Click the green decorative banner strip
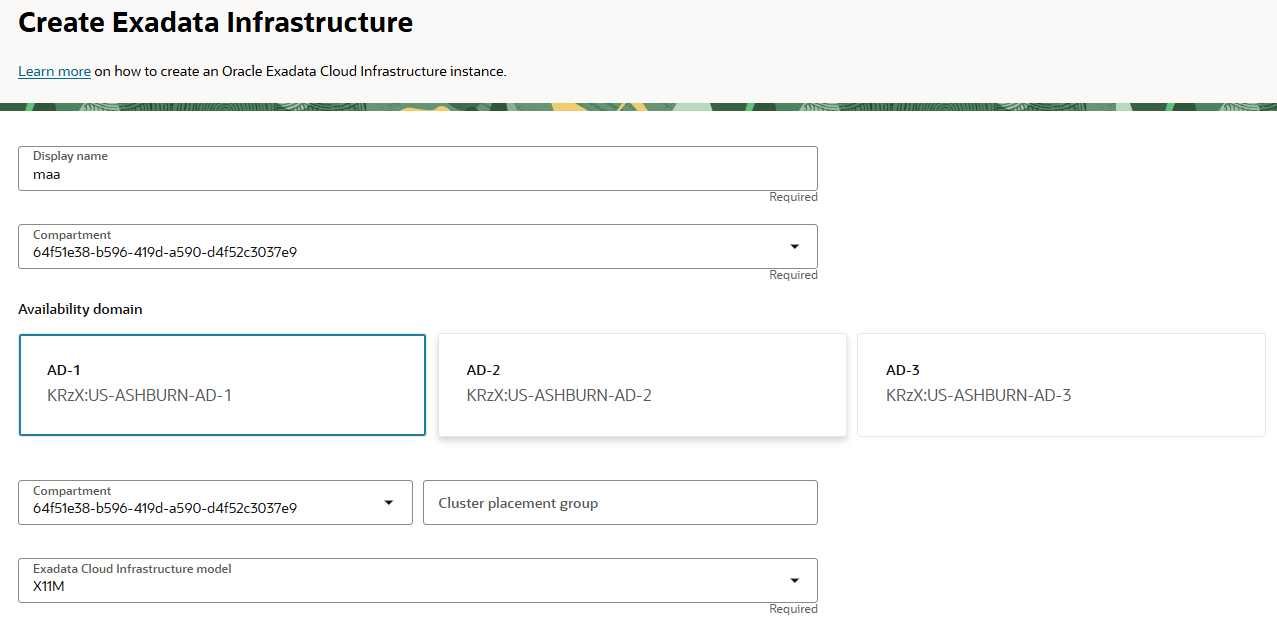The height and width of the screenshot is (623, 1277). click(638, 106)
